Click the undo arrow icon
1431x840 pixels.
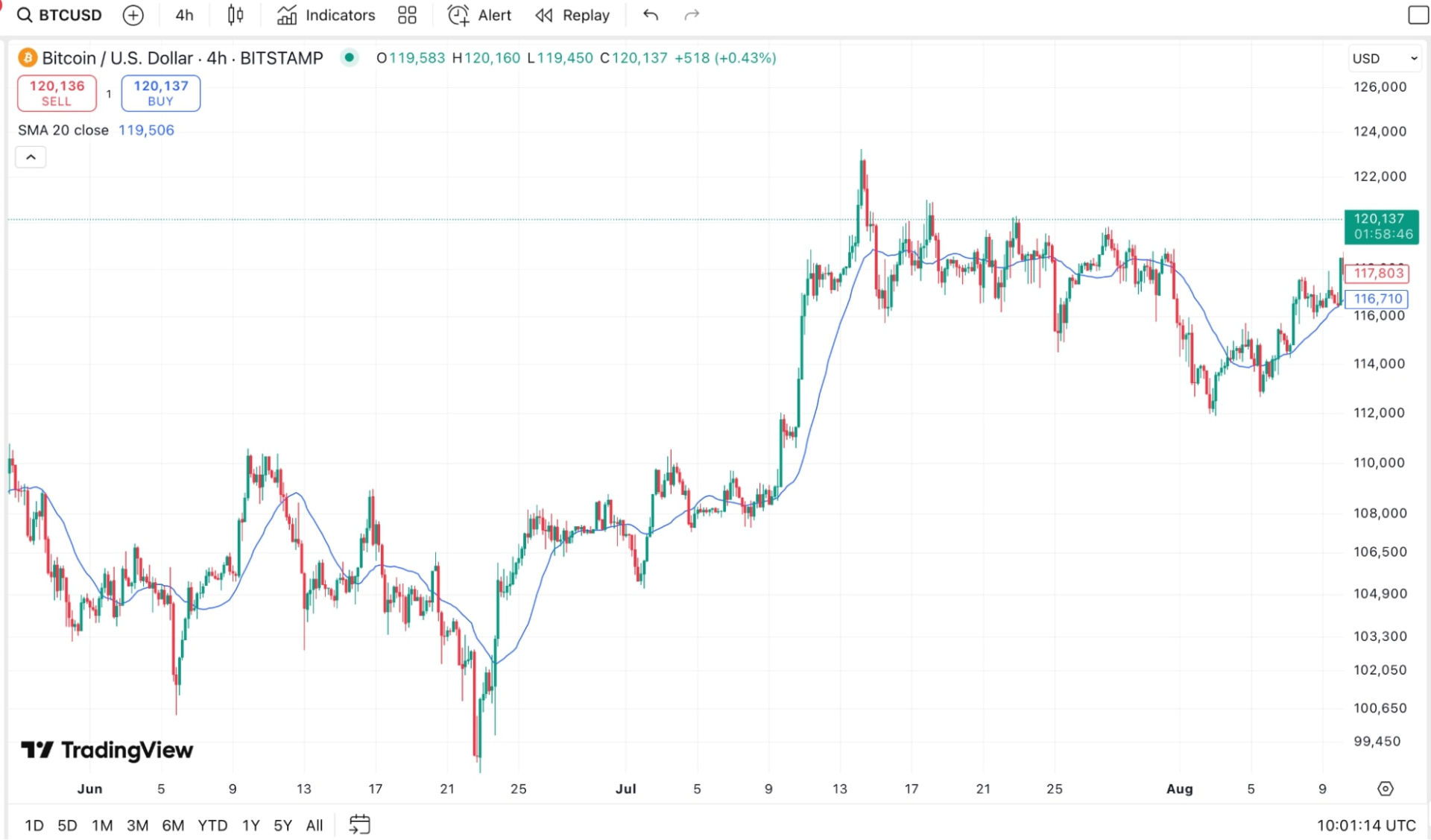[x=650, y=15]
